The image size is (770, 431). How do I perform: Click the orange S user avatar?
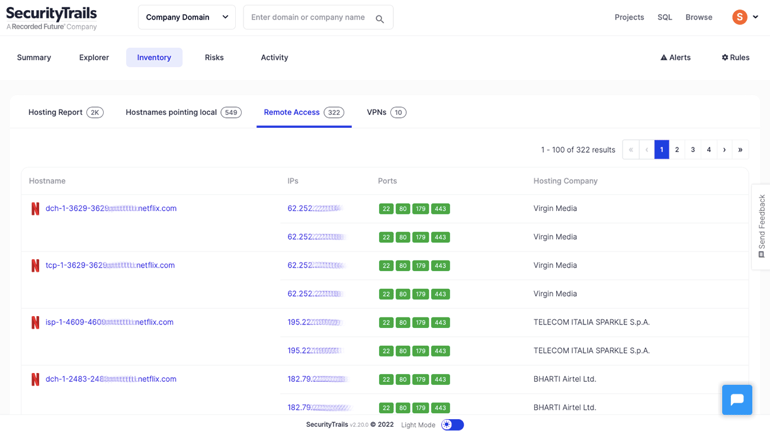(x=740, y=17)
